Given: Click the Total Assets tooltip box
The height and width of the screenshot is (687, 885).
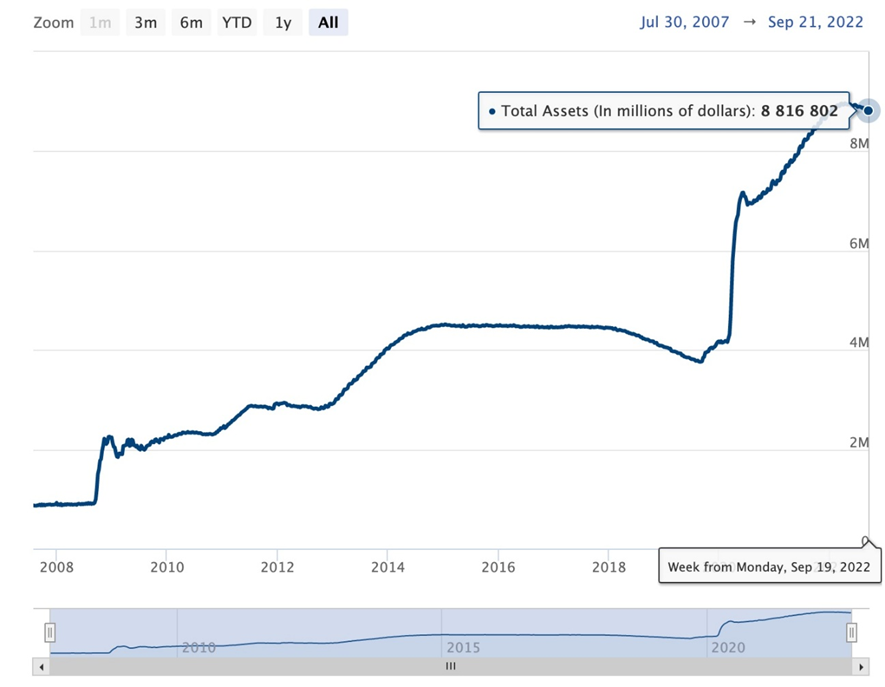Looking at the screenshot, I should tap(664, 111).
